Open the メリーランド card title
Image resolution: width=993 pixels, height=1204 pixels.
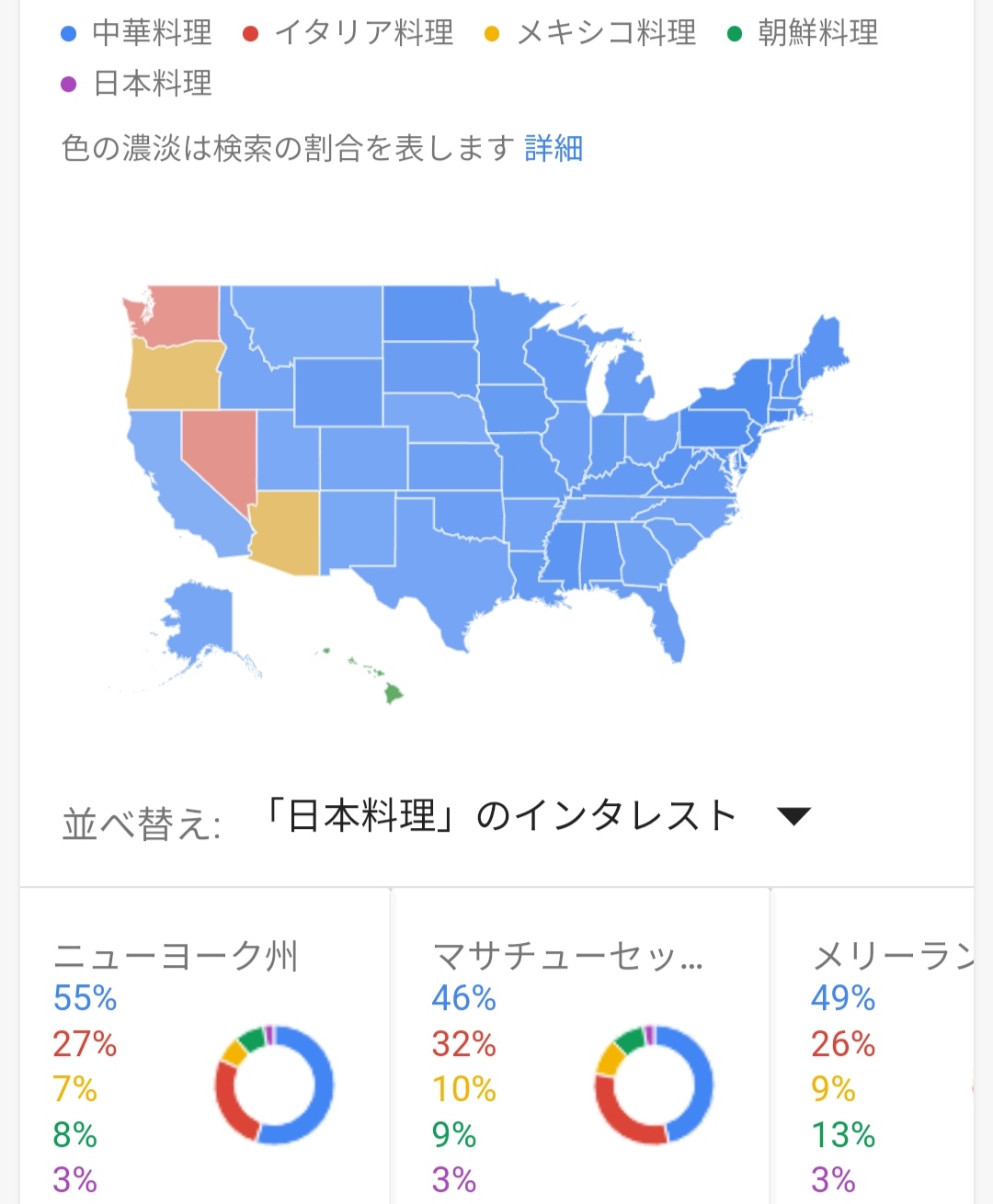(x=892, y=957)
